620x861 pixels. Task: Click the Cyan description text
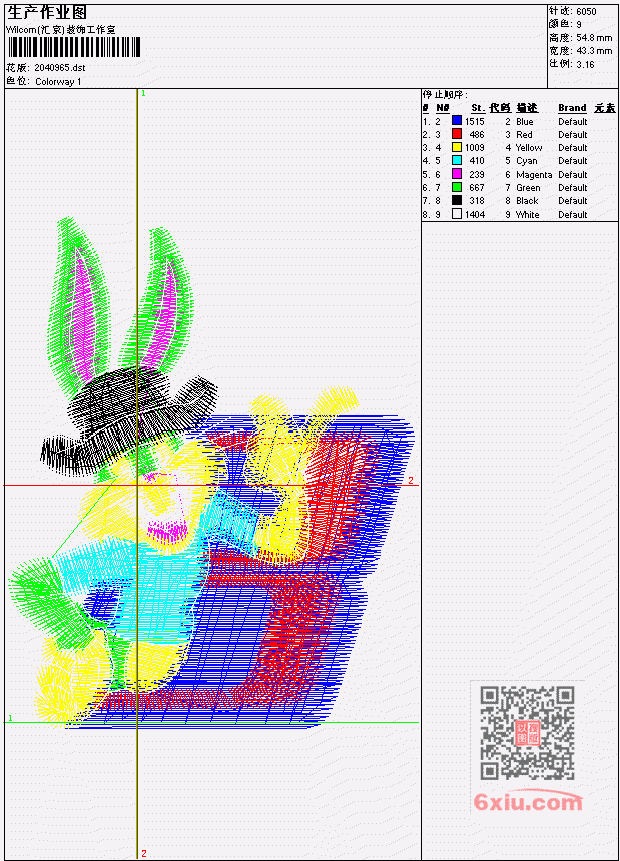pyautogui.click(x=527, y=161)
